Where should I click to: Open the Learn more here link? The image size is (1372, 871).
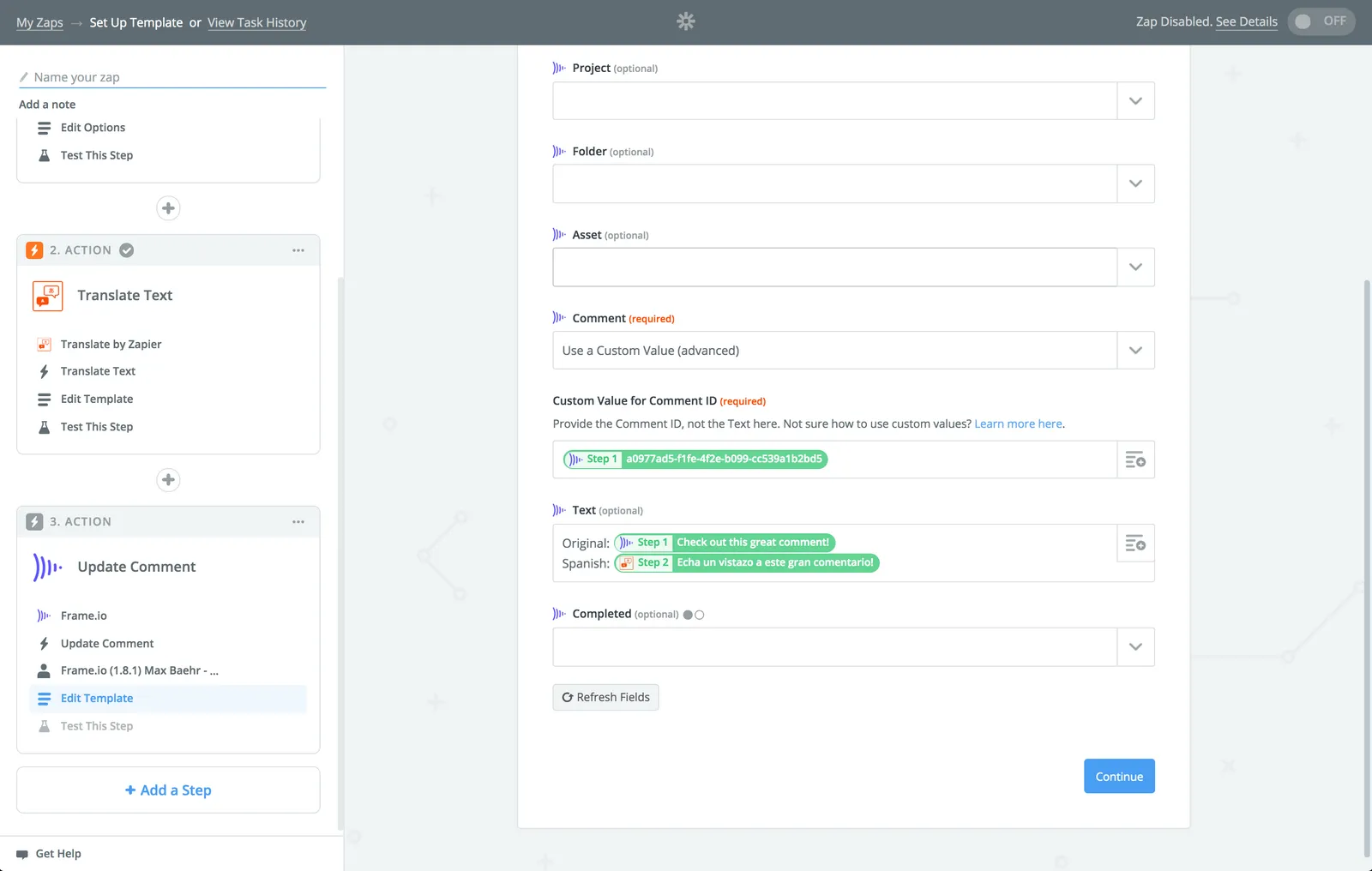click(1019, 424)
